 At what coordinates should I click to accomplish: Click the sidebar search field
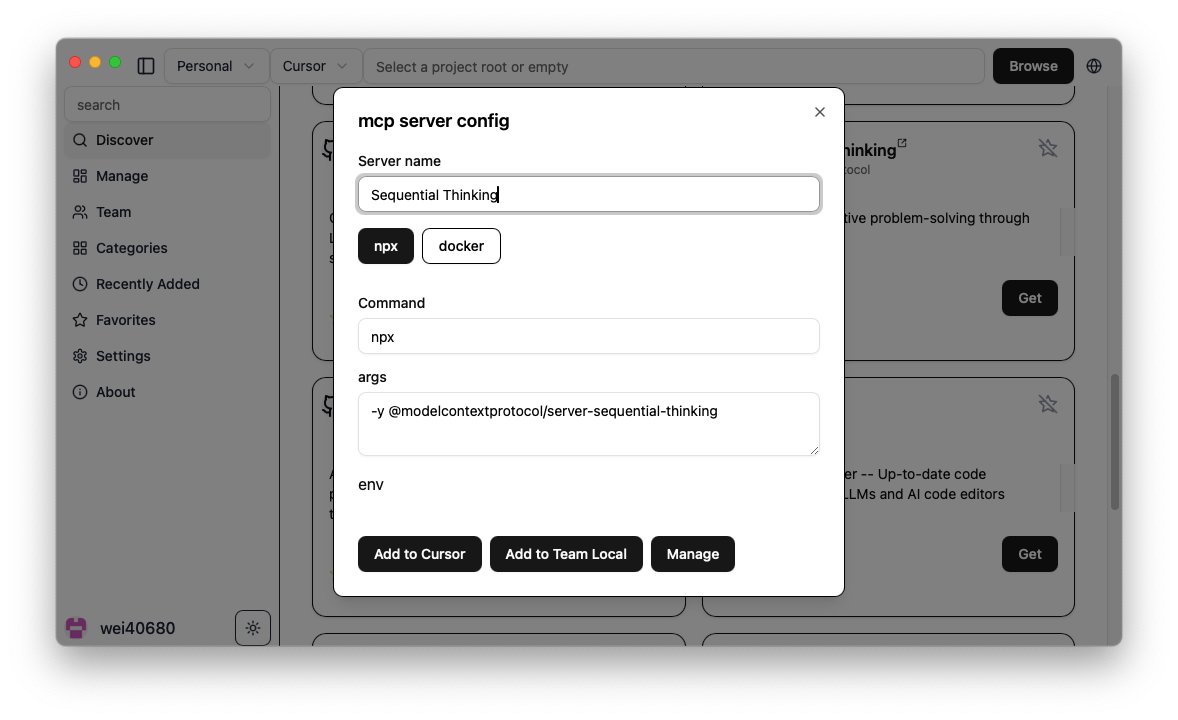pyautogui.click(x=168, y=104)
